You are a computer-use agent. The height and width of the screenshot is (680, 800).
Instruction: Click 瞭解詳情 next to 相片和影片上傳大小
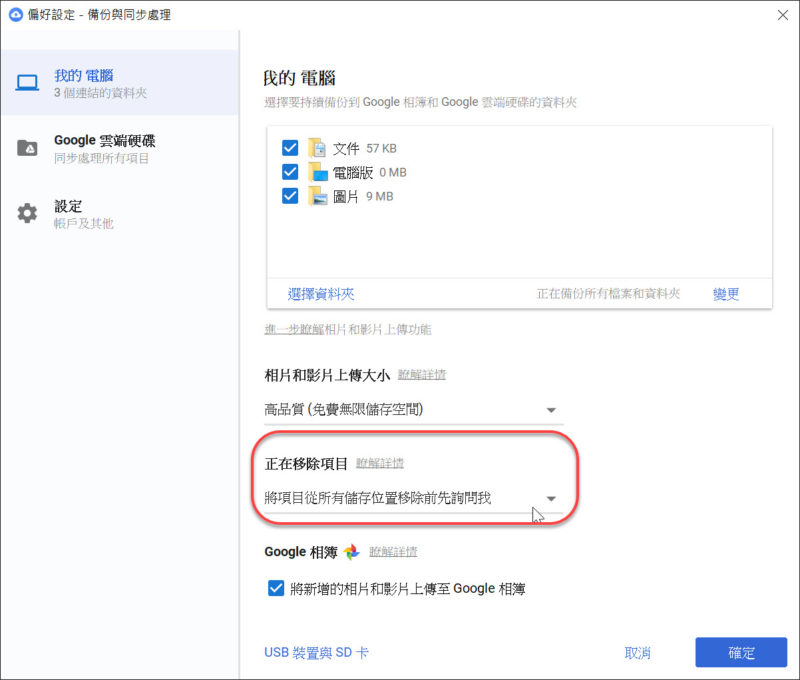click(422, 375)
